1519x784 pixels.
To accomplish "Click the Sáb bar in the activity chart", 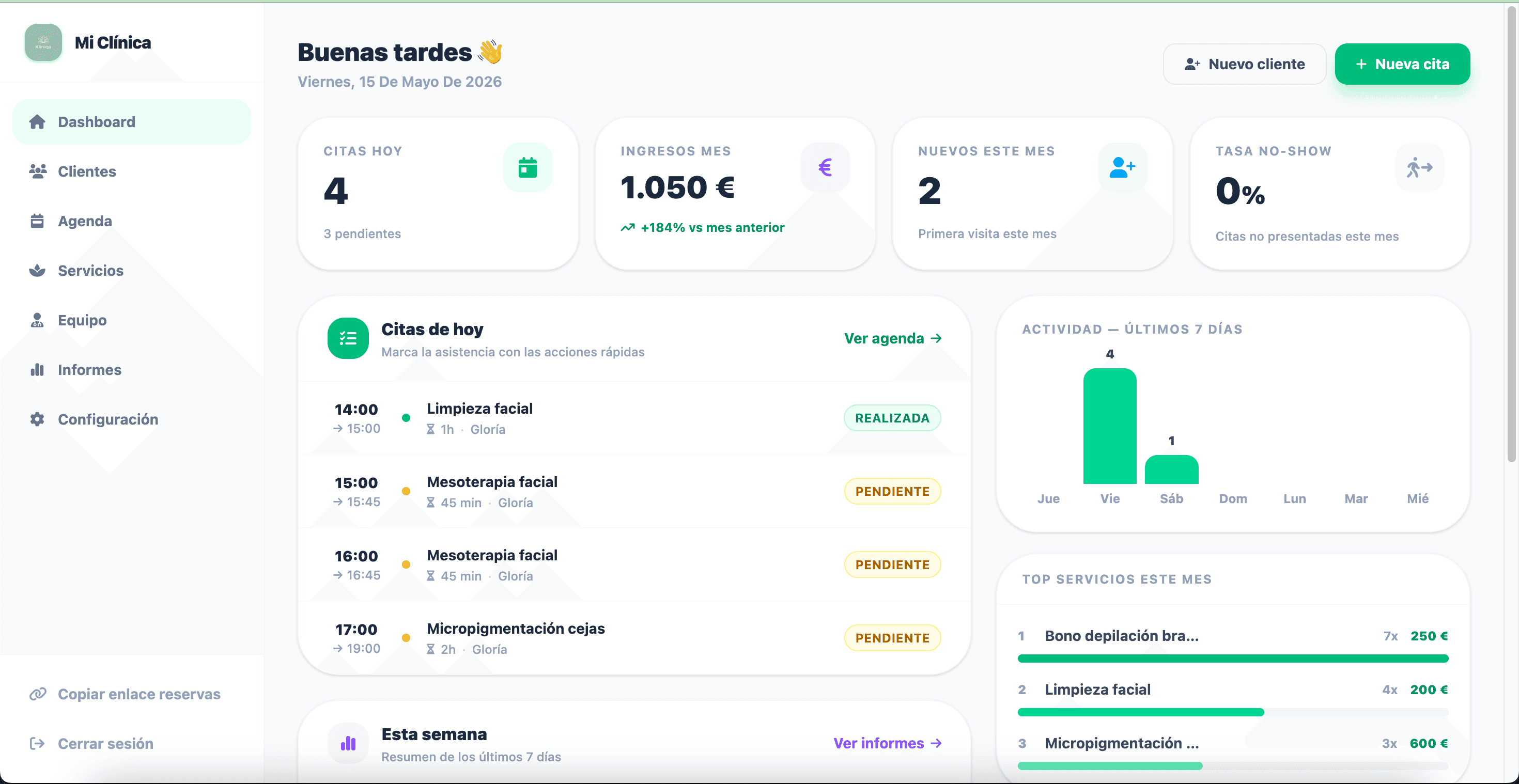I will click(x=1172, y=470).
